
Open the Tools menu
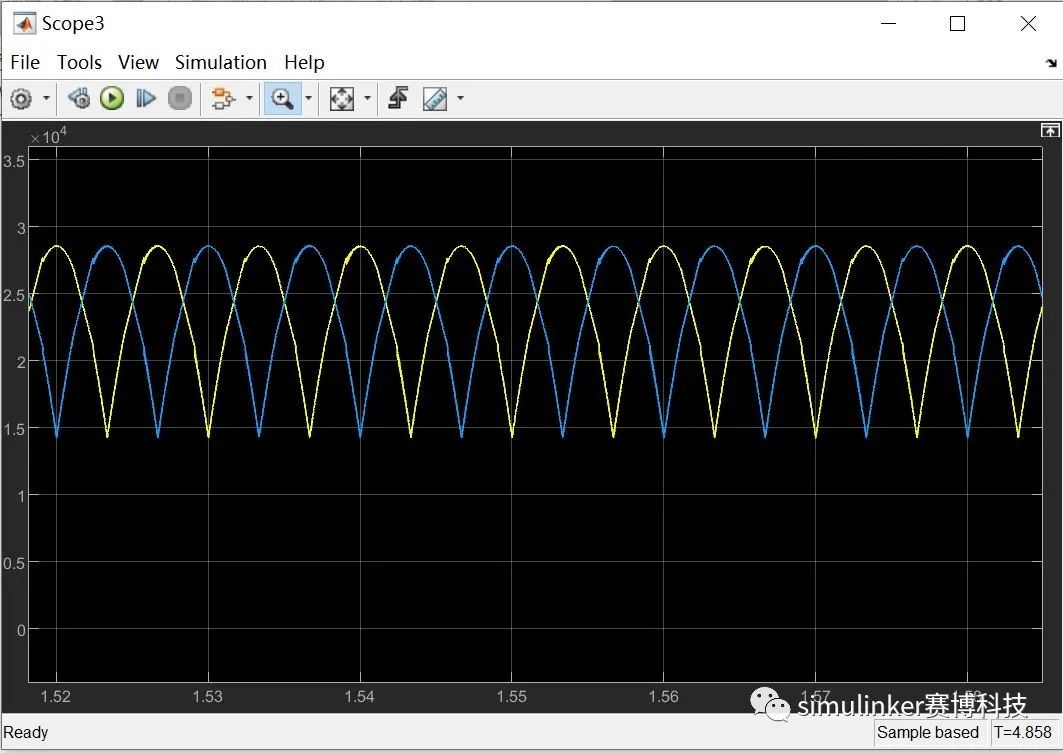[79, 62]
